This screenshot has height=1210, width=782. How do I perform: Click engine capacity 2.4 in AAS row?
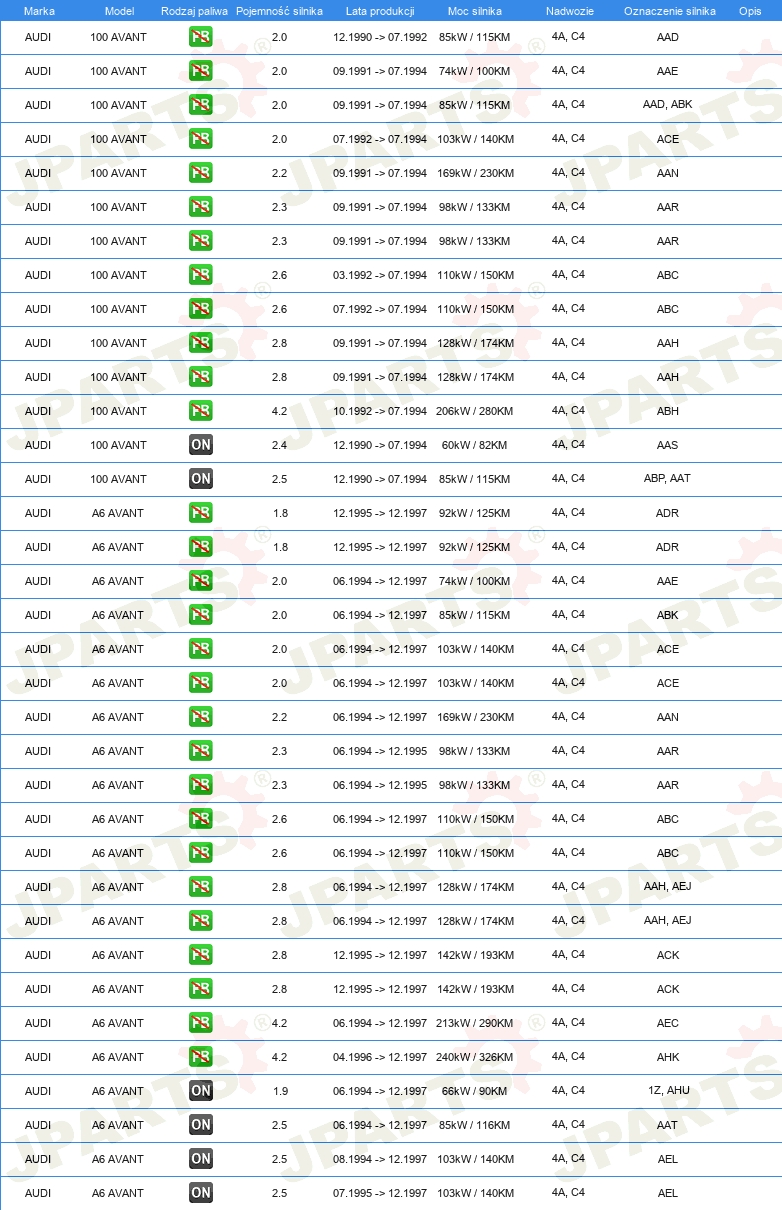(x=279, y=445)
